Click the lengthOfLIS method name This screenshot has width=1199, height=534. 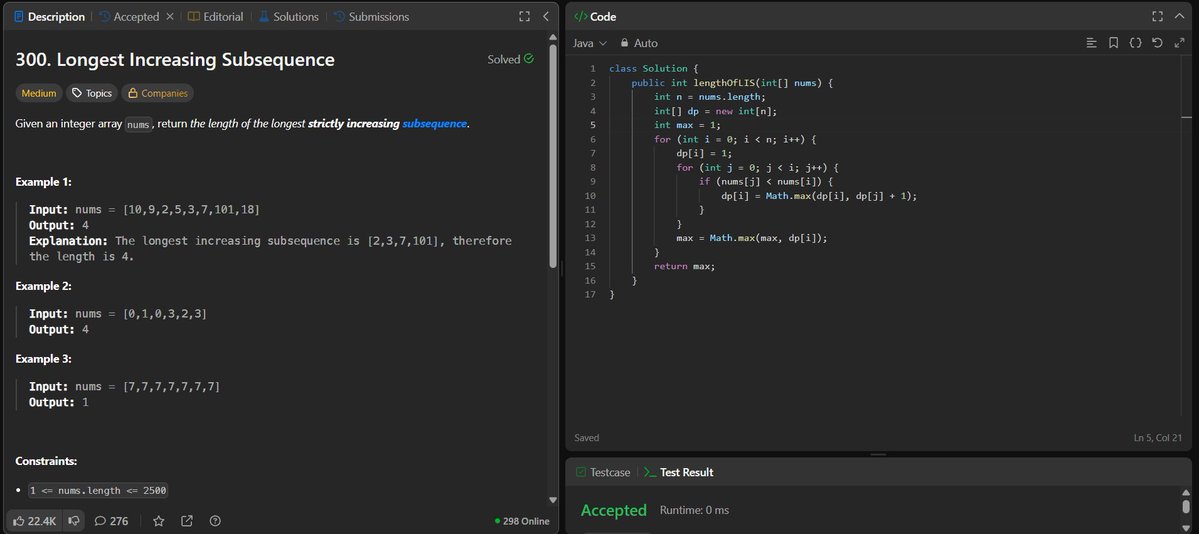pos(726,83)
